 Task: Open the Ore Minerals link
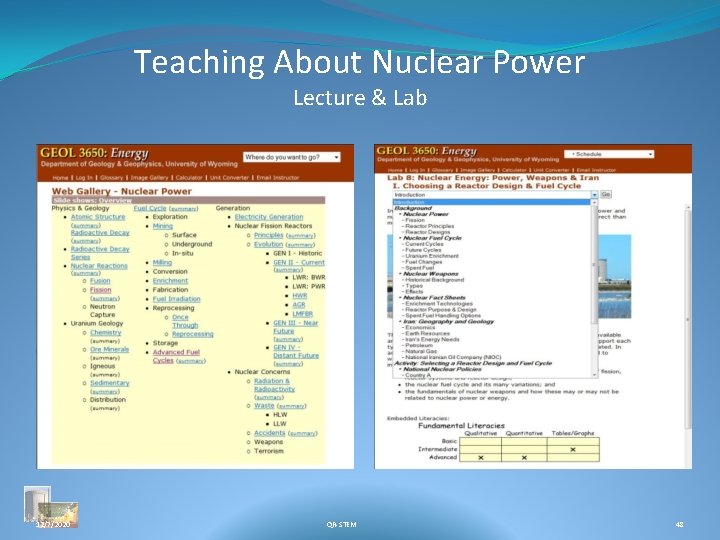[109, 349]
